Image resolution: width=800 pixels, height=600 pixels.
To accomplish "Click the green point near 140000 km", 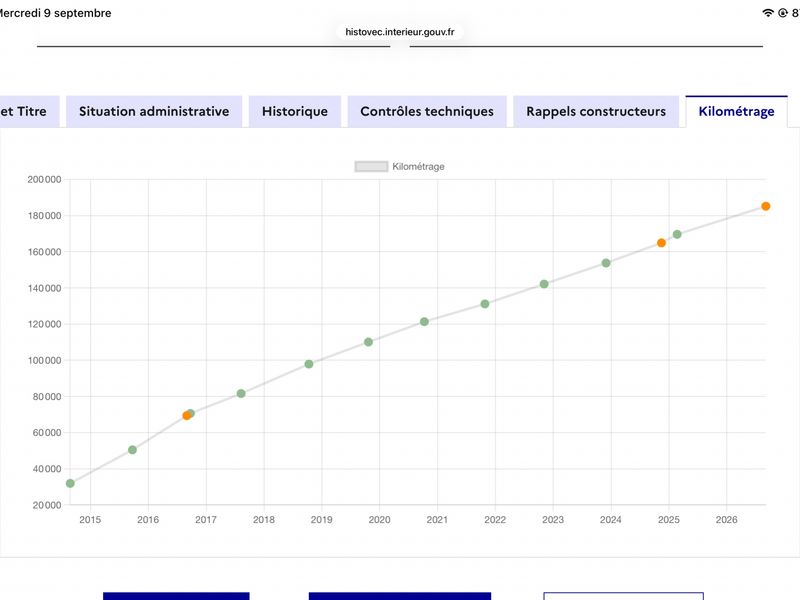I will click(x=544, y=284).
